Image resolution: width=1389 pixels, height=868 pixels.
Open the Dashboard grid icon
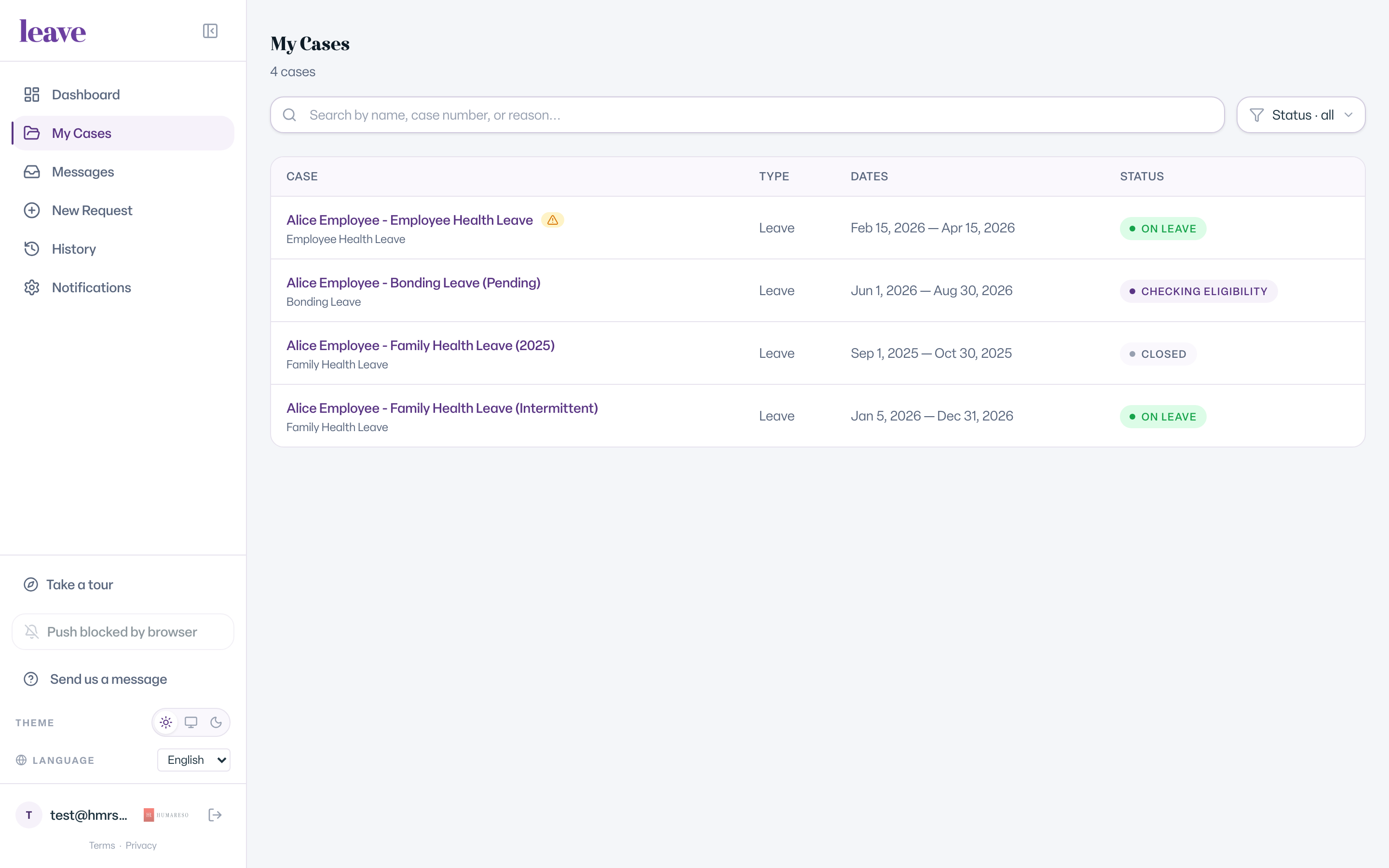tap(31, 95)
